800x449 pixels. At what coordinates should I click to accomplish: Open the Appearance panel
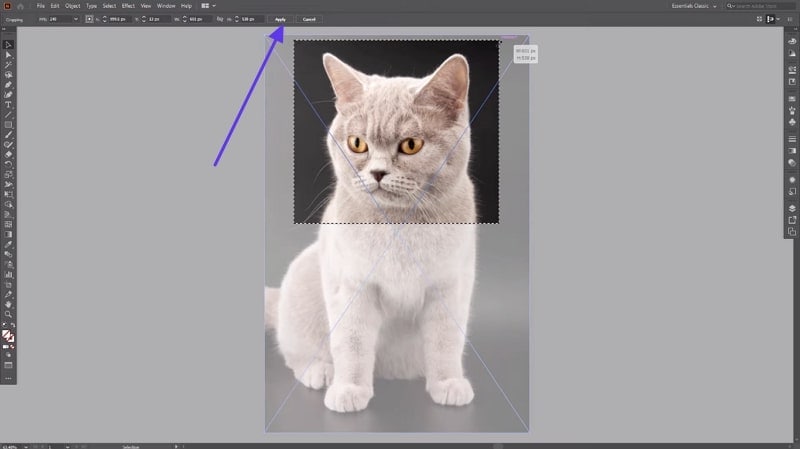[792, 180]
